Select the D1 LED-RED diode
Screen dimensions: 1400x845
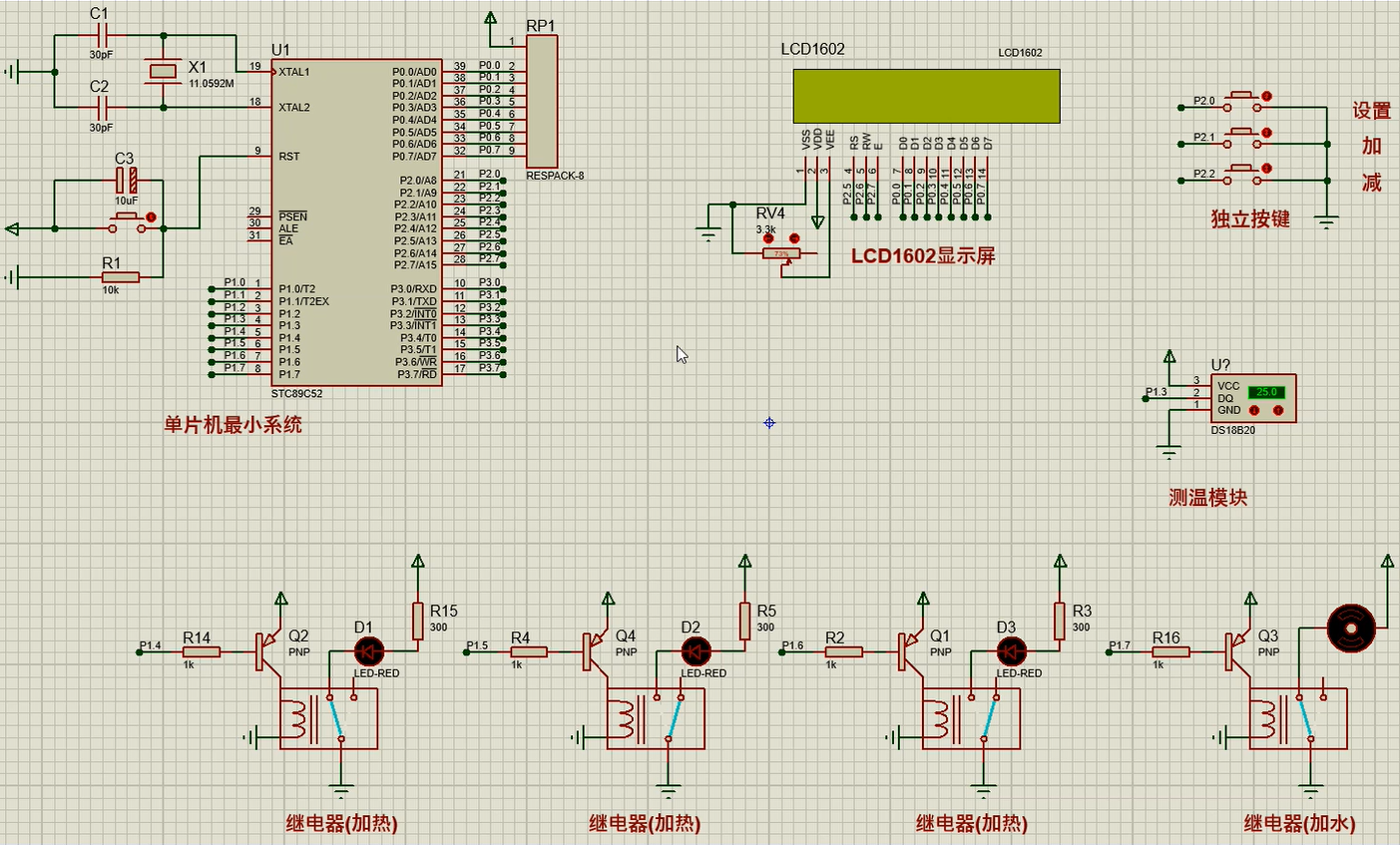369,652
